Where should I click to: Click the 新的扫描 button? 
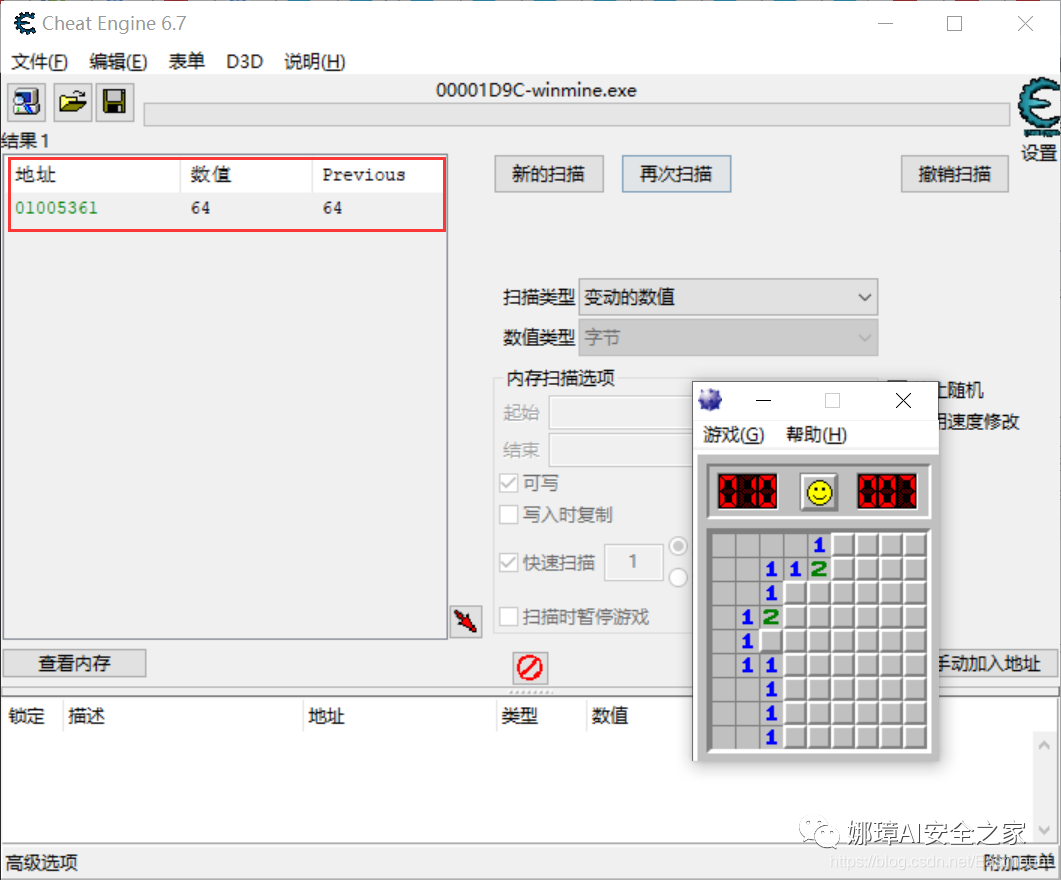pos(549,174)
